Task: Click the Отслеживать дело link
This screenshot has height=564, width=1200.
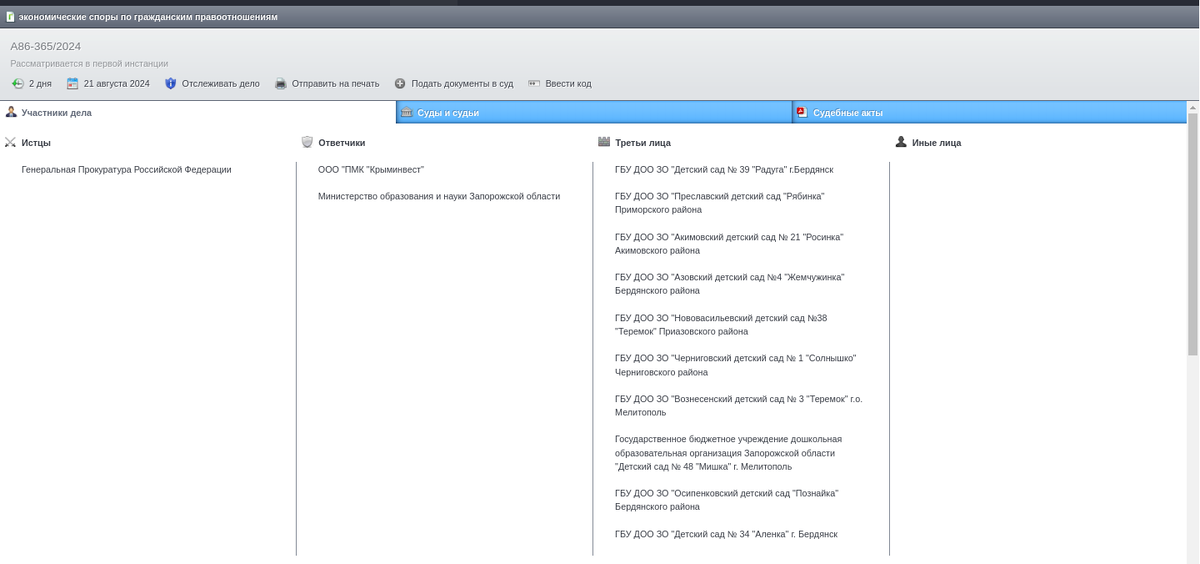Action: pos(220,84)
